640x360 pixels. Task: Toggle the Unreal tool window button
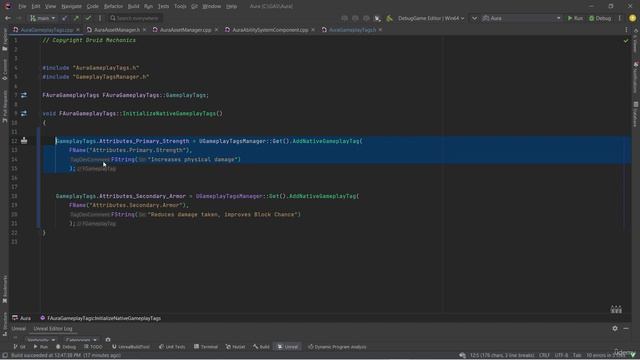tap(288, 347)
